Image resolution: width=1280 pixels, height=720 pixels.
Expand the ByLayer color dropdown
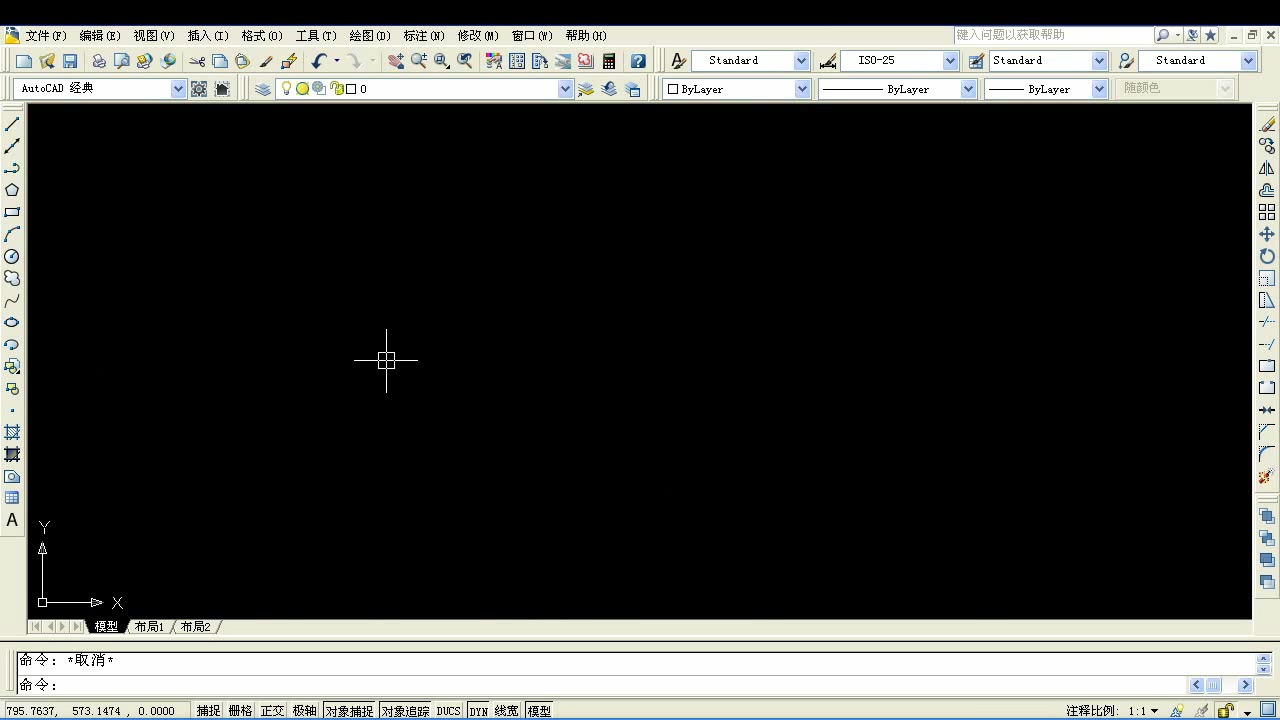[802, 89]
